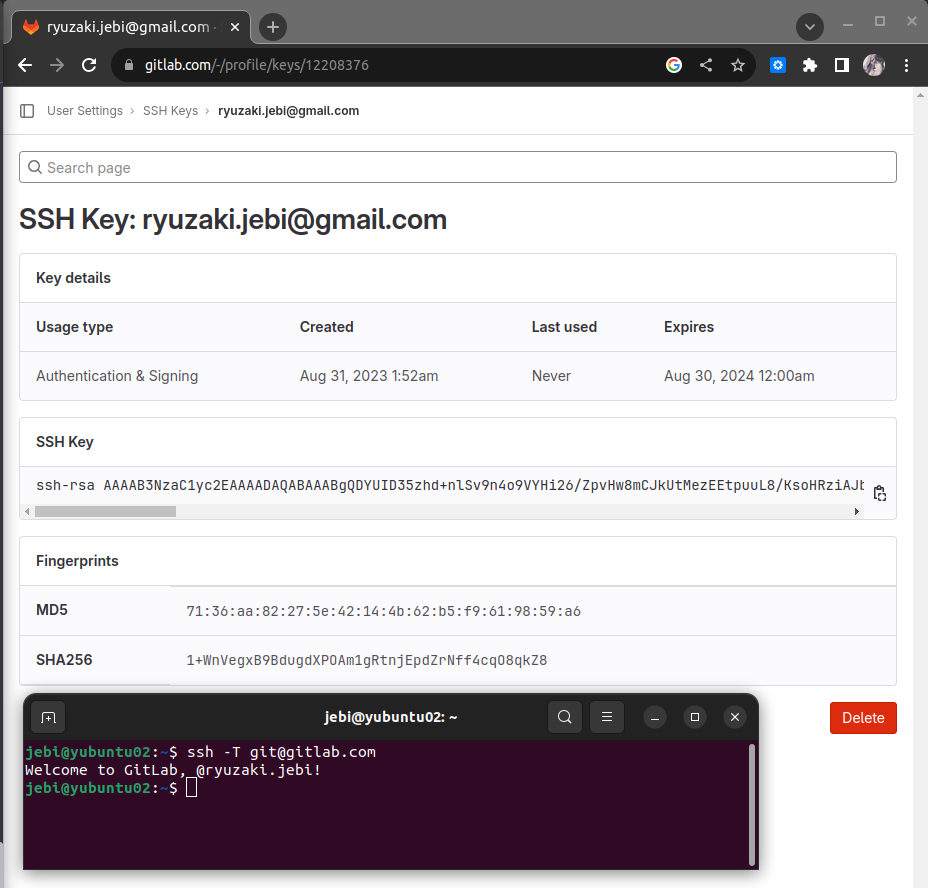Close the ryuzaki.jebi@gmail.com tab
Viewport: 928px width, 888px height.
235,27
